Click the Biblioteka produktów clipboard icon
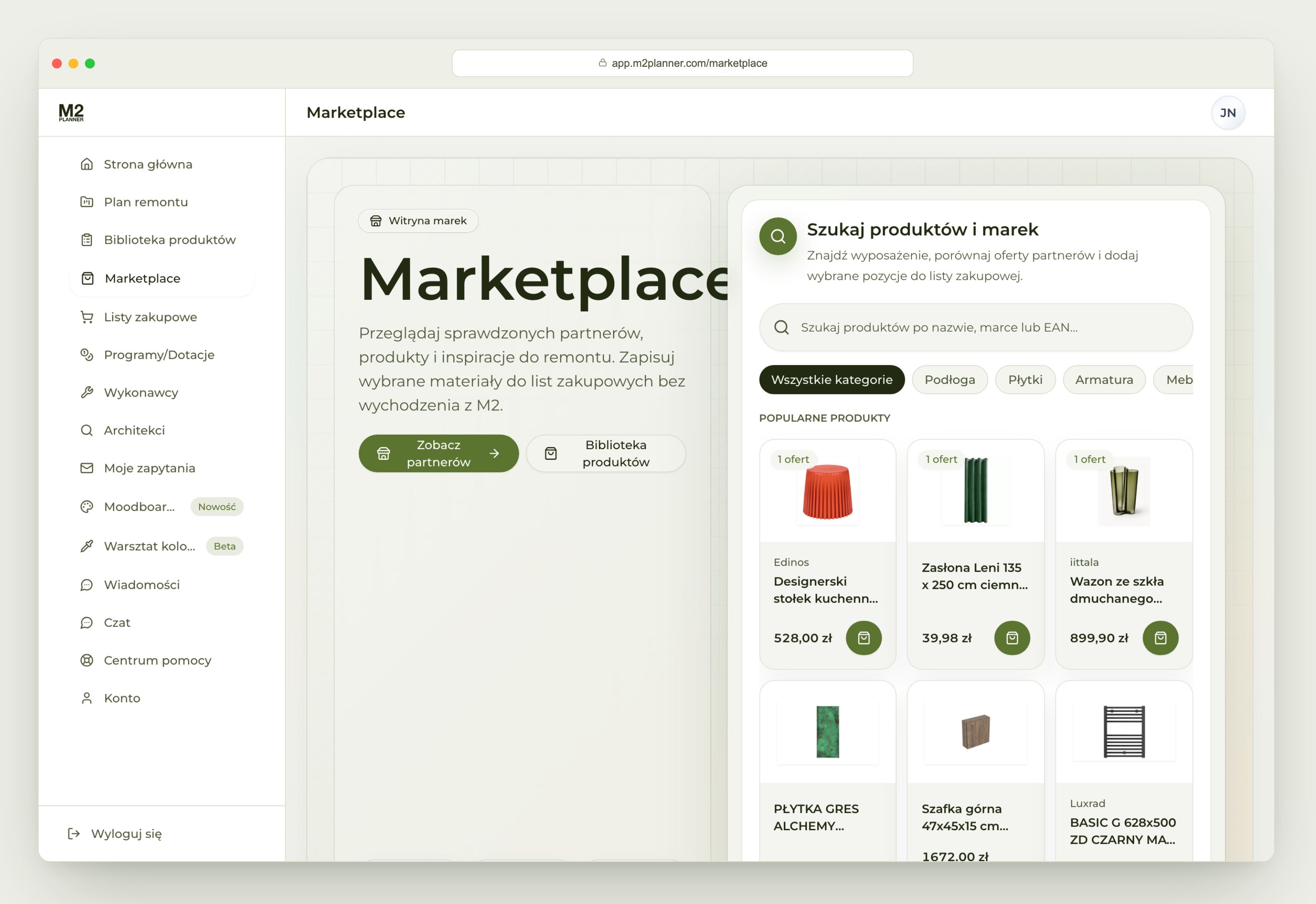The height and width of the screenshot is (904, 1316). (87, 240)
